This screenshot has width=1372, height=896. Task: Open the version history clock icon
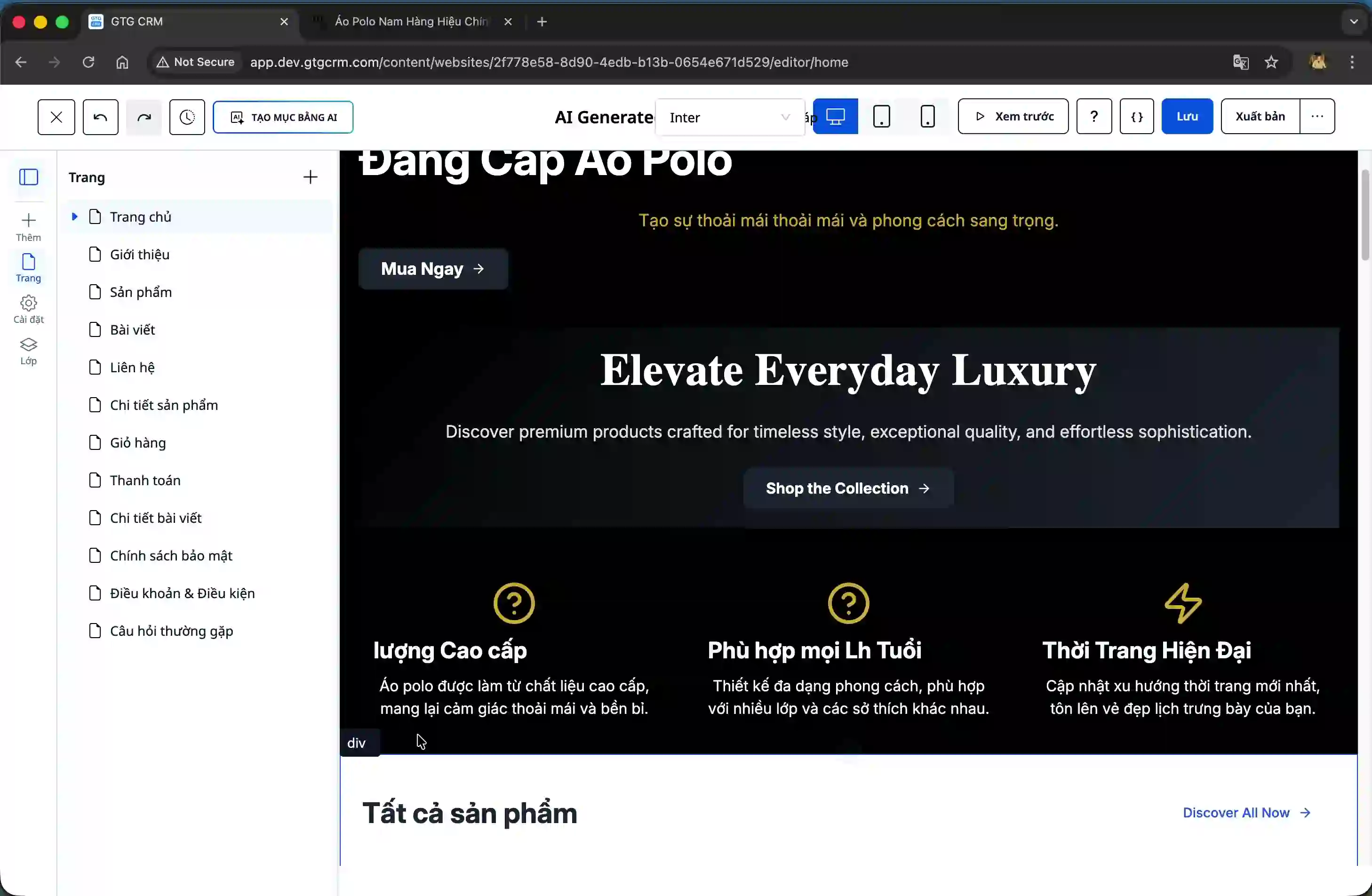(187, 117)
